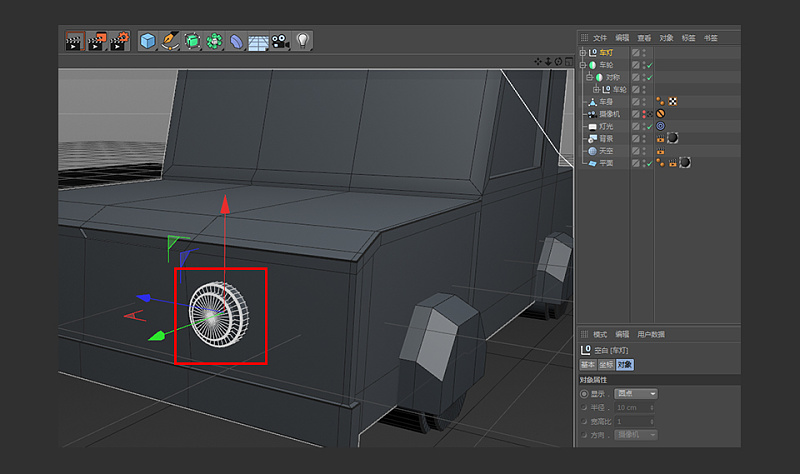Expand the 车灯 object tree node

(583, 53)
